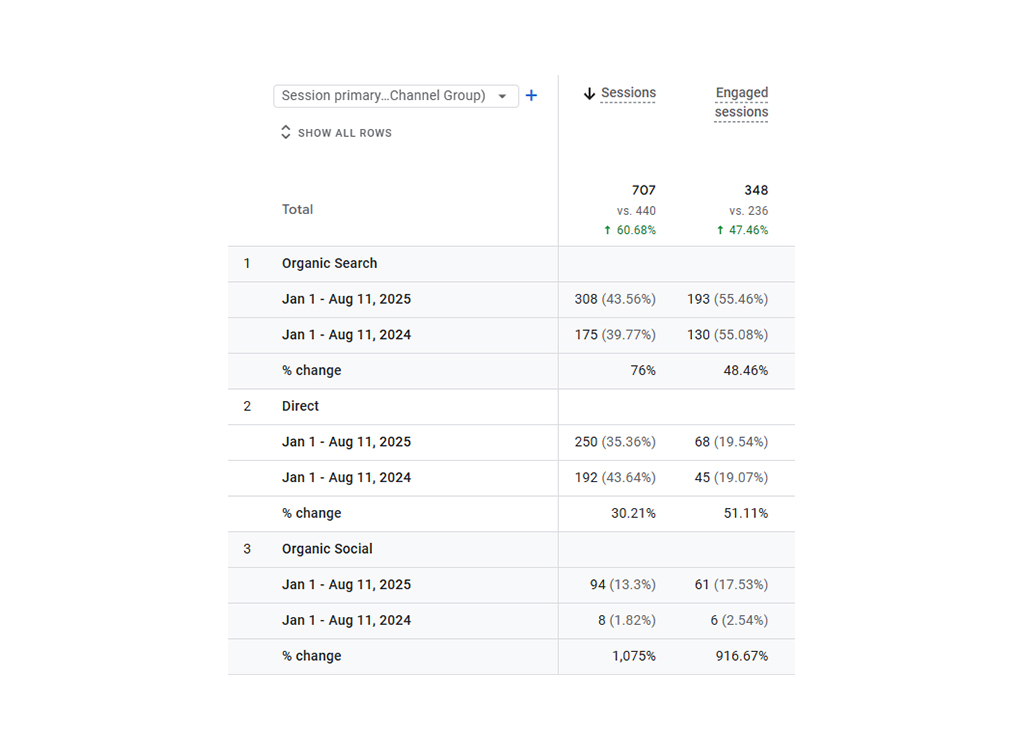Sort by the Engaged sessions column header
Screen dimensions: 1024x750
[741, 102]
